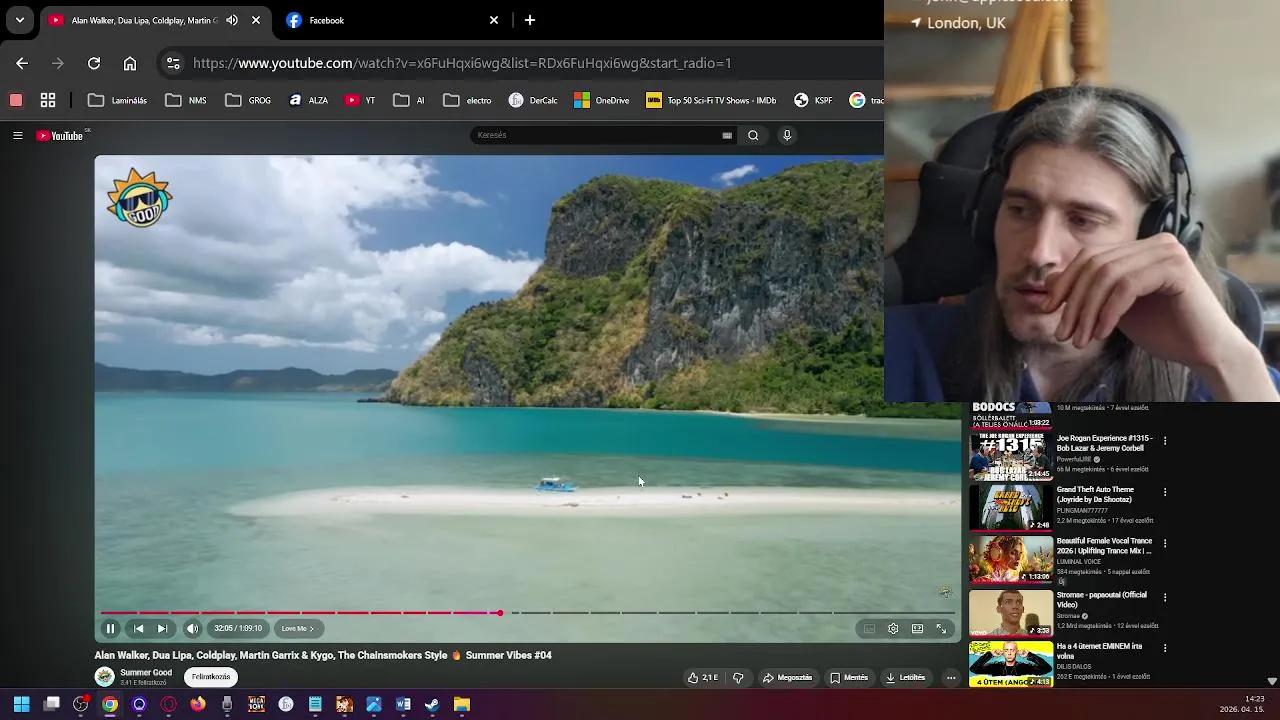Open site information icon in address bar

173,63
